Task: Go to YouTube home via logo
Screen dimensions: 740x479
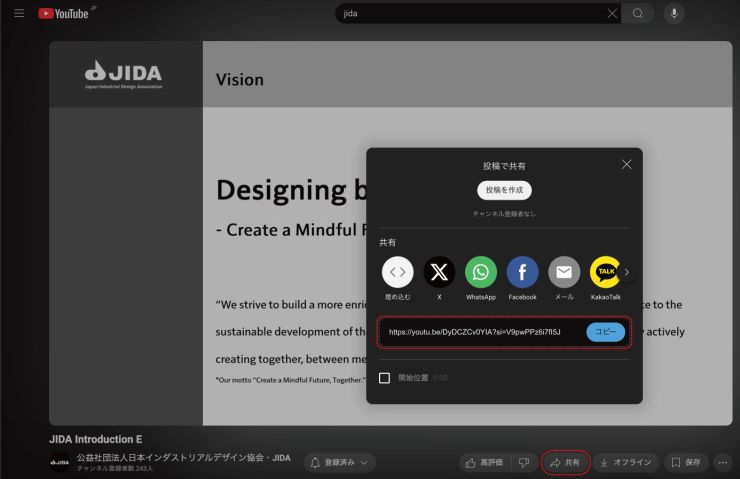Action: [63, 13]
